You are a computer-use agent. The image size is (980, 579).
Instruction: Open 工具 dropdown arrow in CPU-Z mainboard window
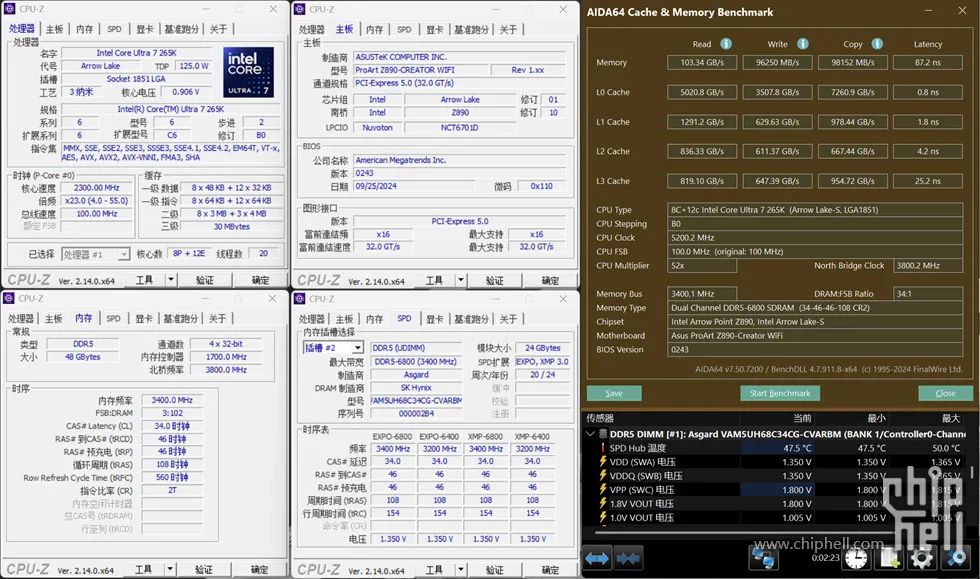[461, 280]
